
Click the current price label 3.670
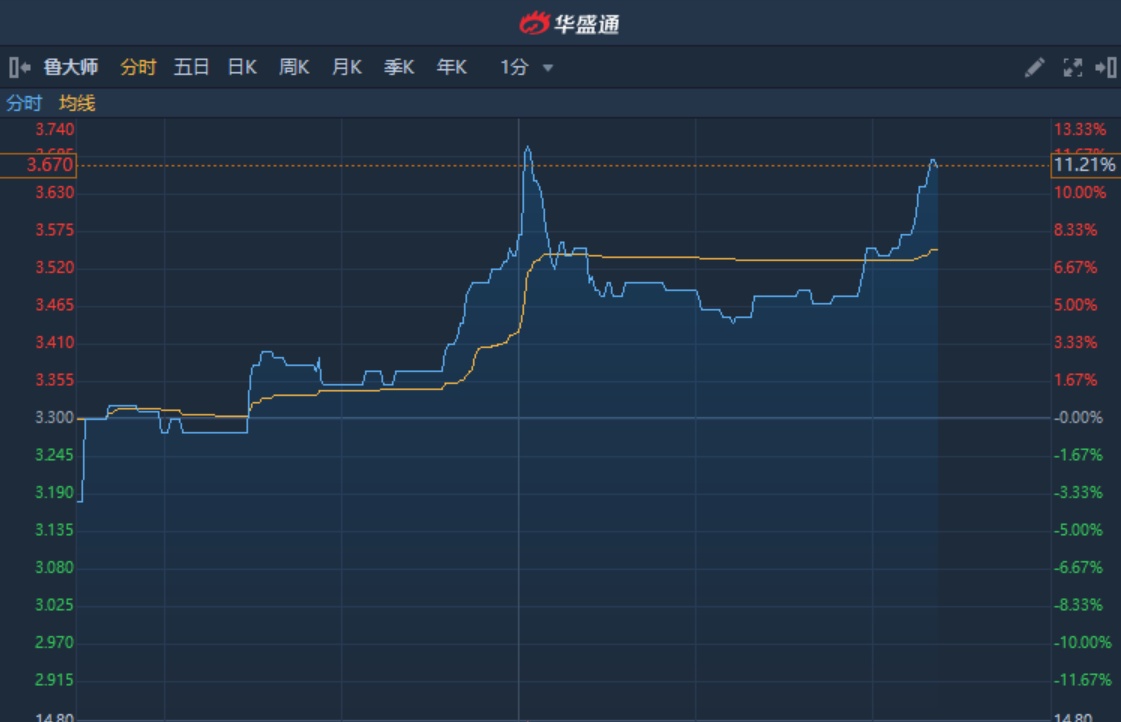click(x=39, y=165)
